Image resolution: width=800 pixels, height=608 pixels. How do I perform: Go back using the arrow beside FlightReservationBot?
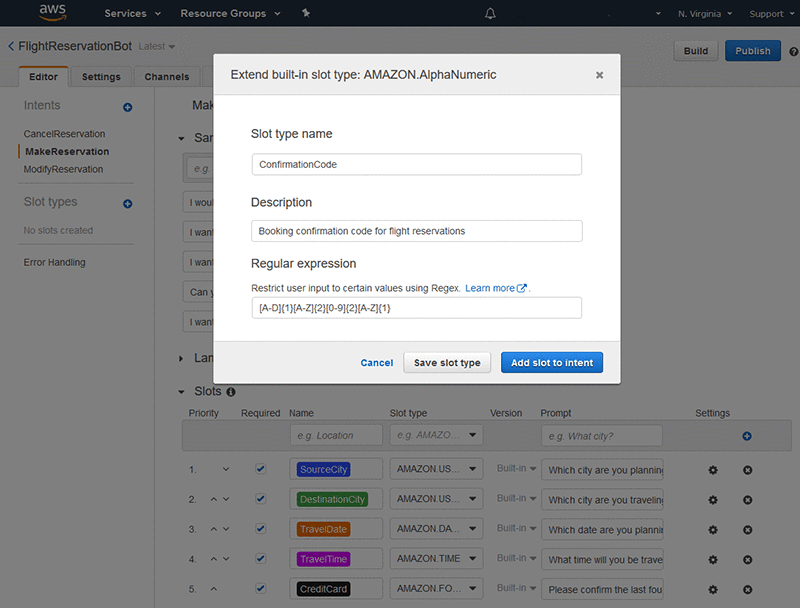[x=11, y=46]
